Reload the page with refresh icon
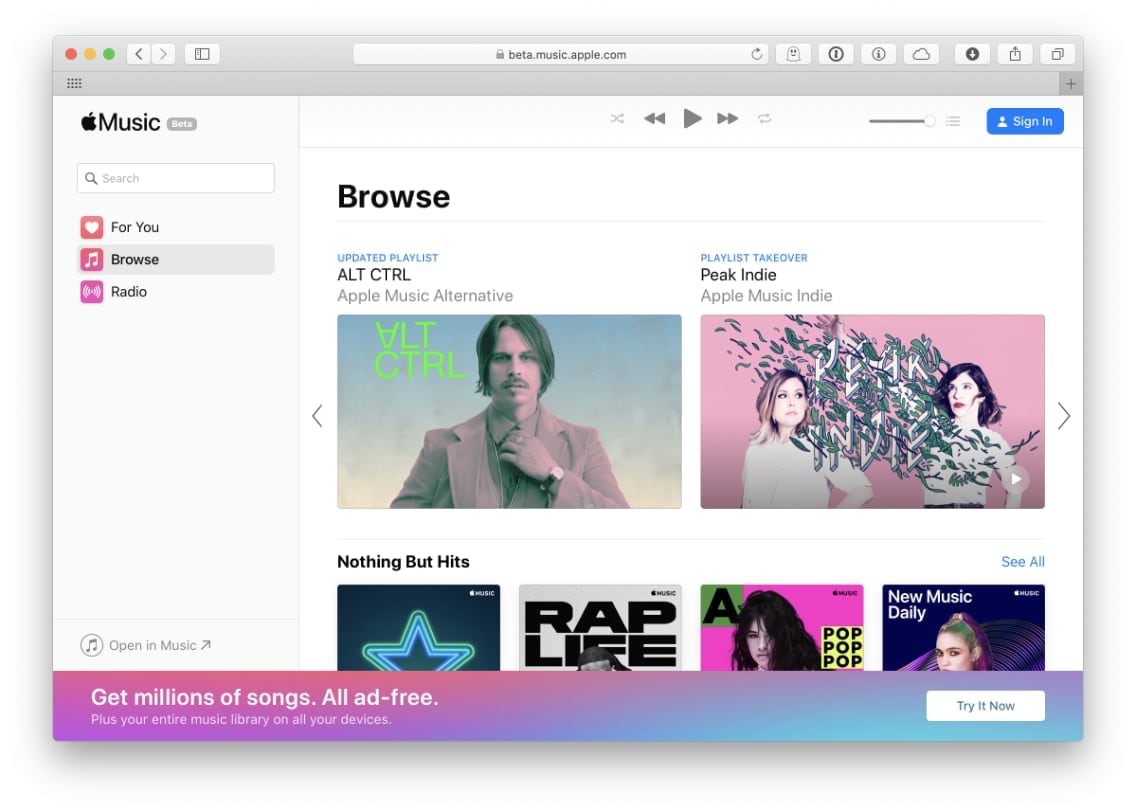Viewport: 1136px width, 811px height. 756,54
